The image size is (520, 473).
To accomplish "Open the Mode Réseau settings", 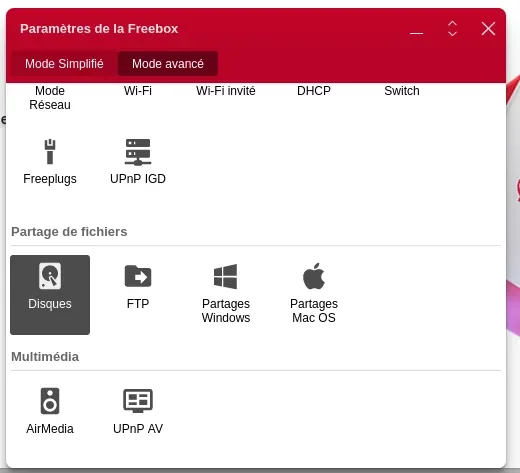I will tap(50, 98).
